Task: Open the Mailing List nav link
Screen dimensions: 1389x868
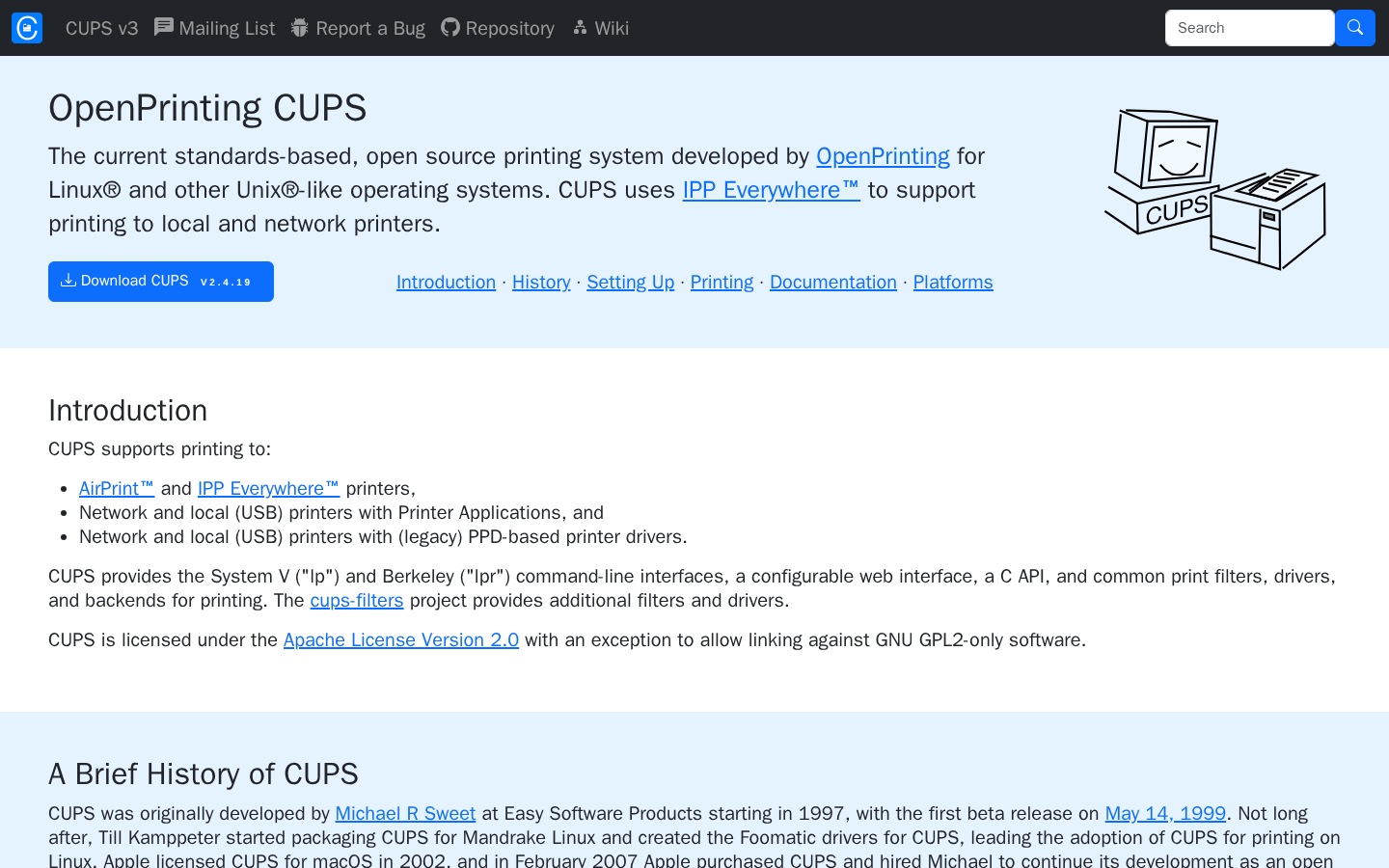Action: click(214, 28)
